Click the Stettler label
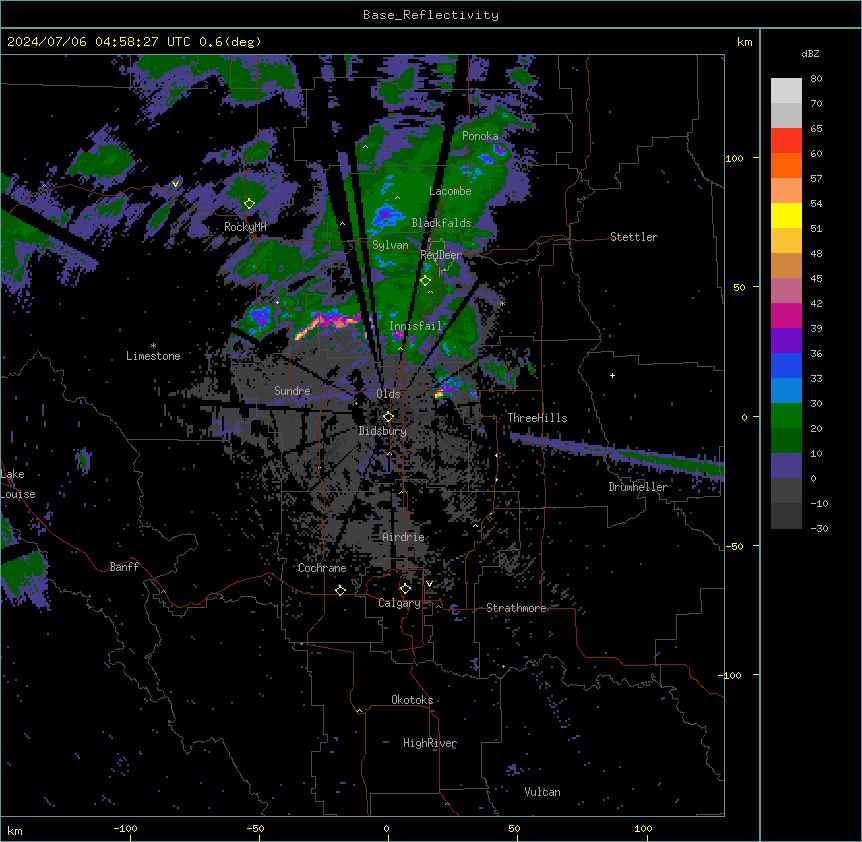Screen dimensions: 862x842 (634, 237)
